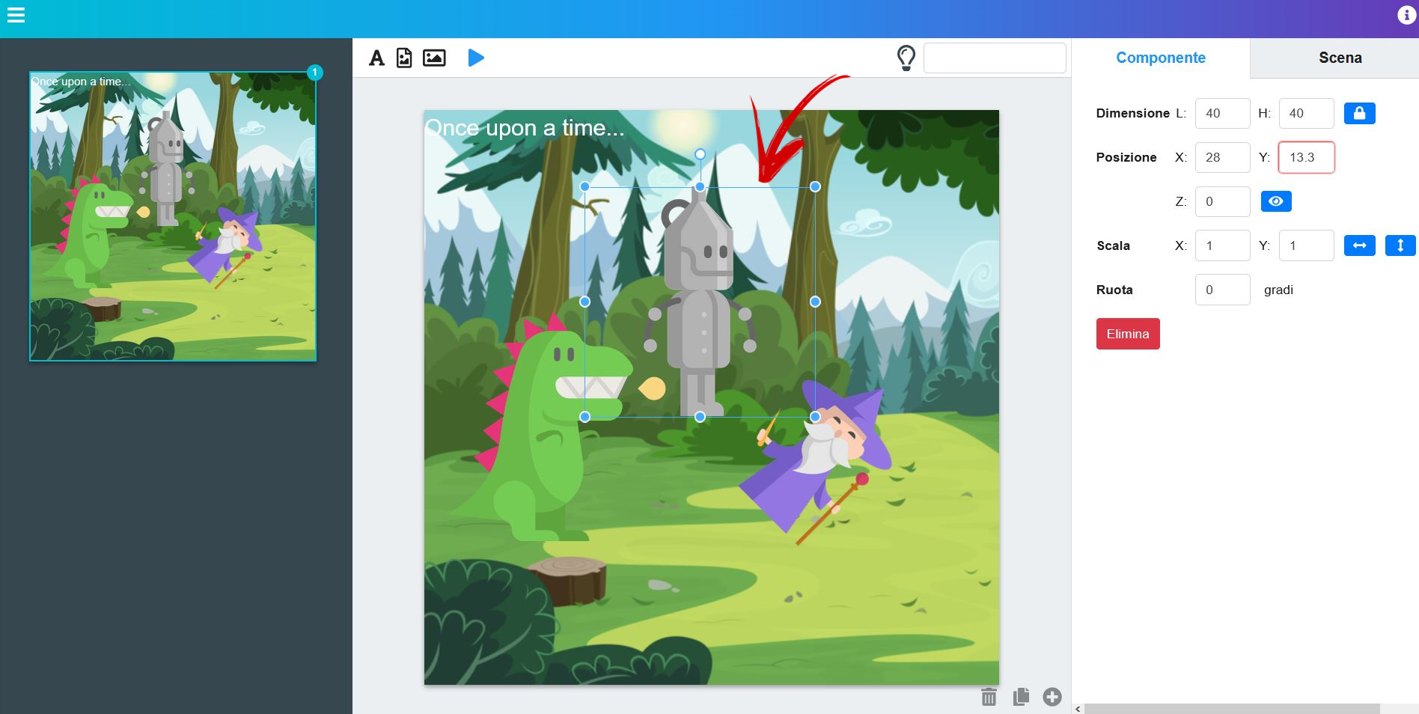This screenshot has height=714, width=1419.
Task: Add a text component
Action: [x=376, y=58]
